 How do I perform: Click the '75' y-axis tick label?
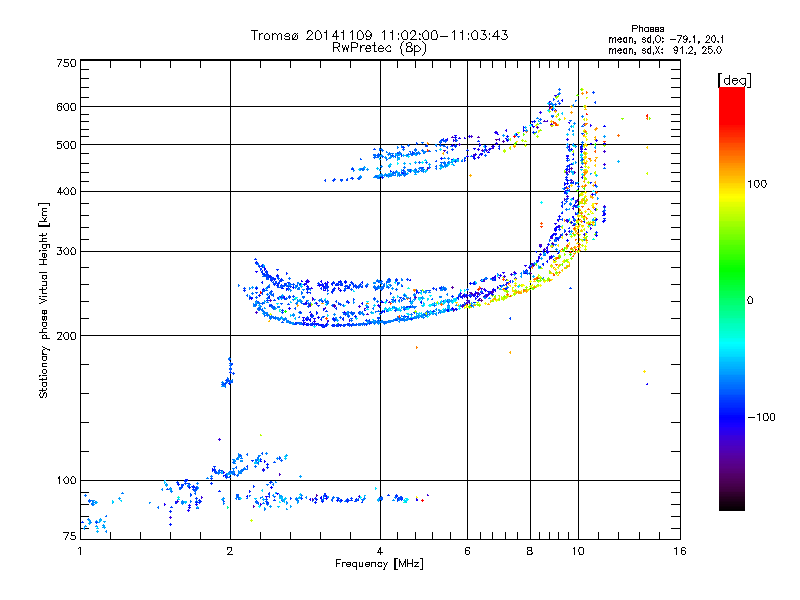(70, 536)
